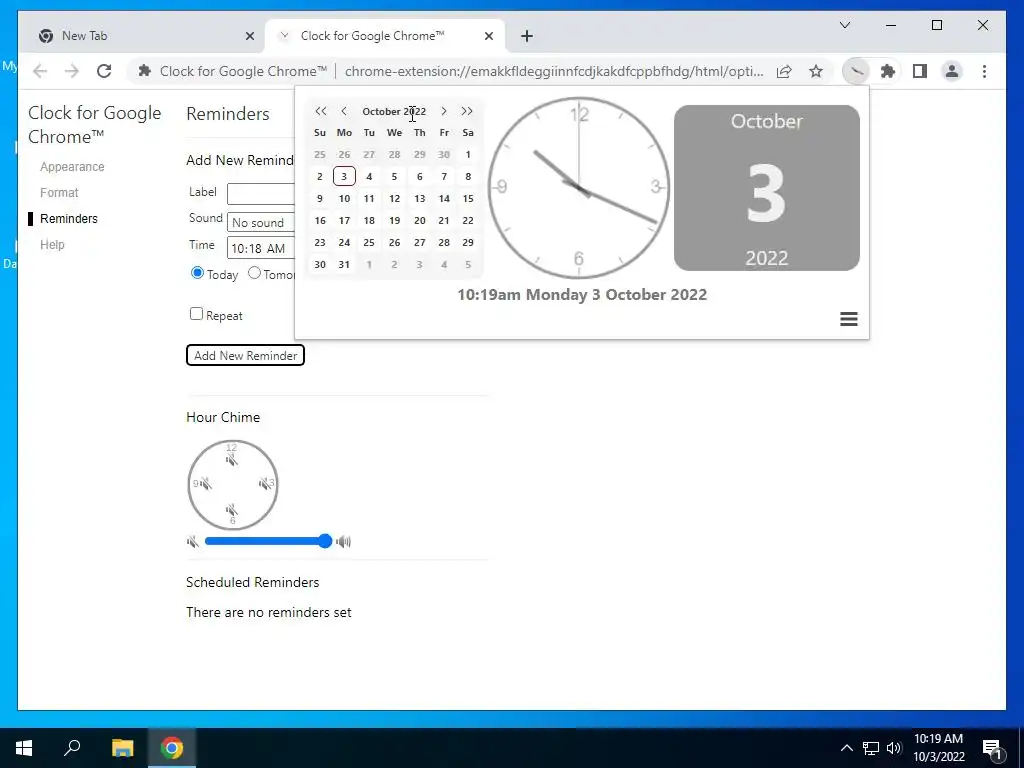
Task: Open Chrome three-dot menu
Action: point(984,71)
